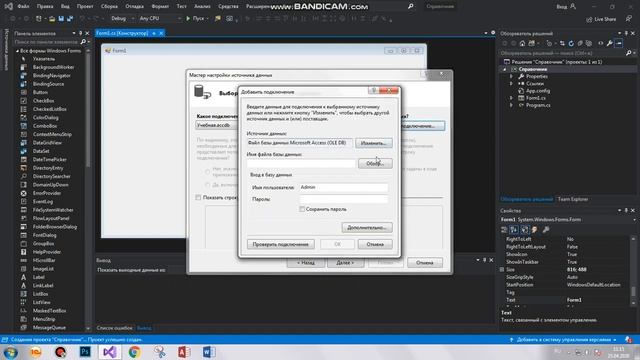Image resolution: width=640 pixels, height=360 pixels.
Task: Open the Debug configuration dropdown
Action: (x=122, y=18)
